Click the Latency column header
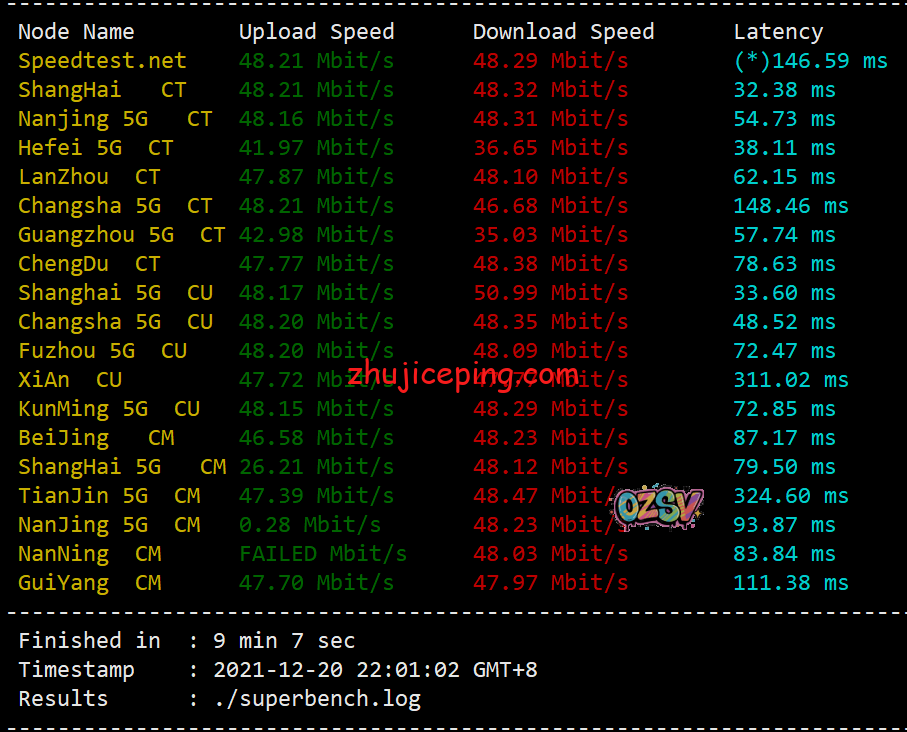 pos(778,32)
